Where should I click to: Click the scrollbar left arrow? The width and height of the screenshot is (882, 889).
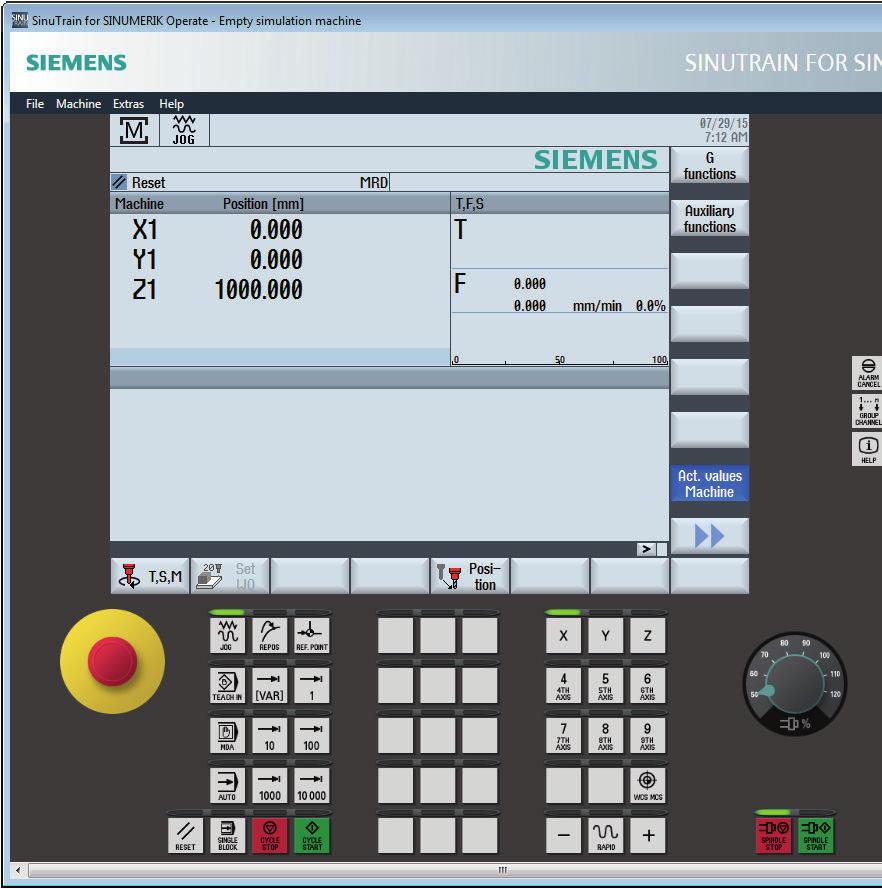point(19,870)
